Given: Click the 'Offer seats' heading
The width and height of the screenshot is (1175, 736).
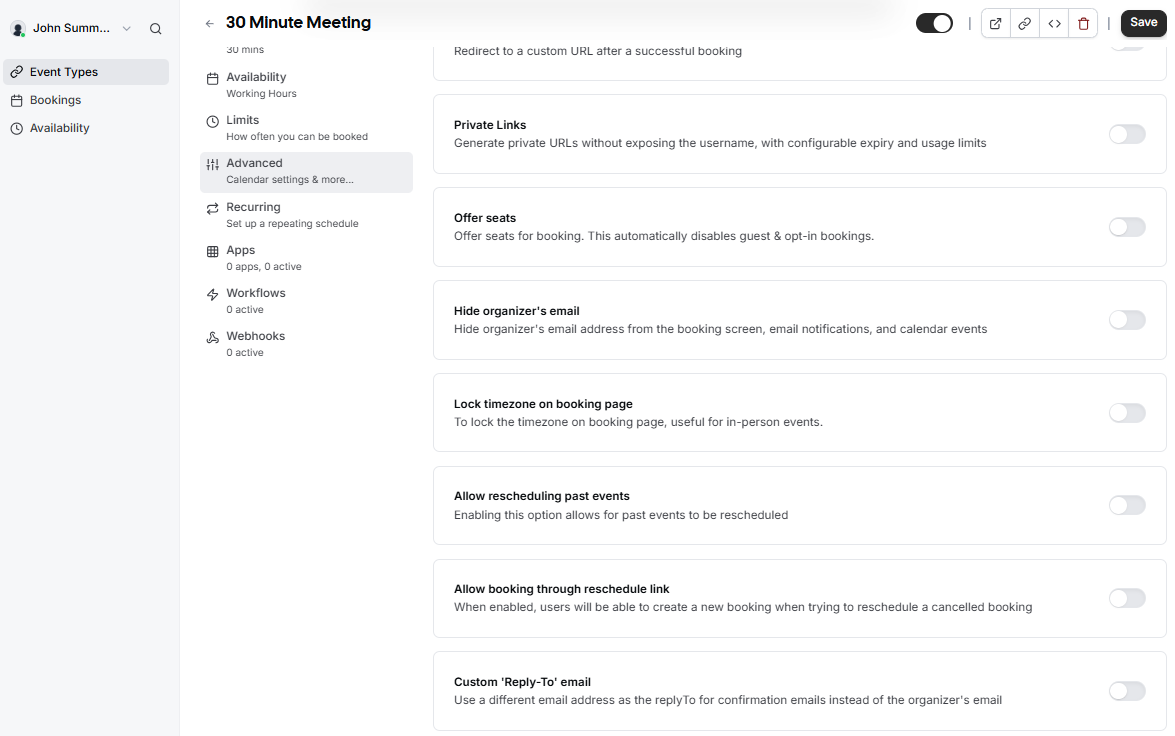Looking at the screenshot, I should coord(485,218).
